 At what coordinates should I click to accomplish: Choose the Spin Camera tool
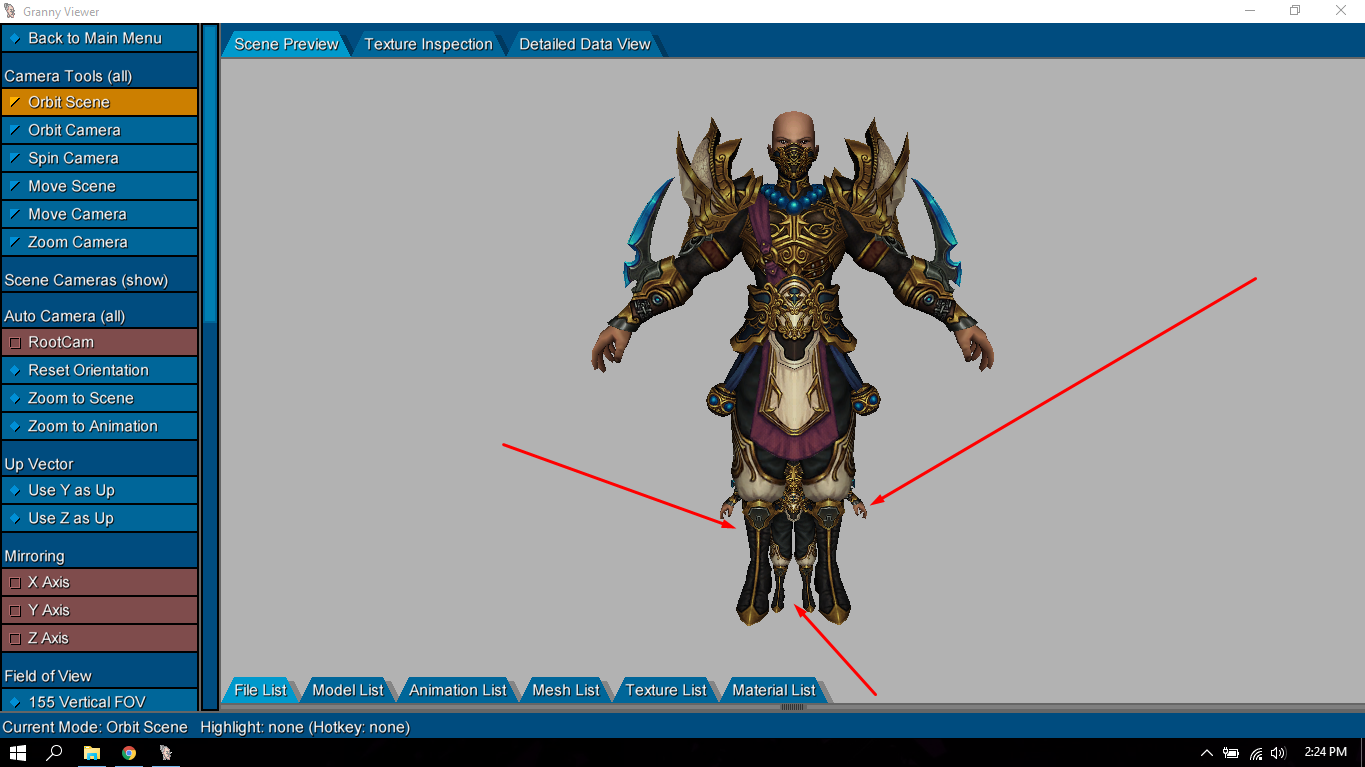(x=99, y=158)
